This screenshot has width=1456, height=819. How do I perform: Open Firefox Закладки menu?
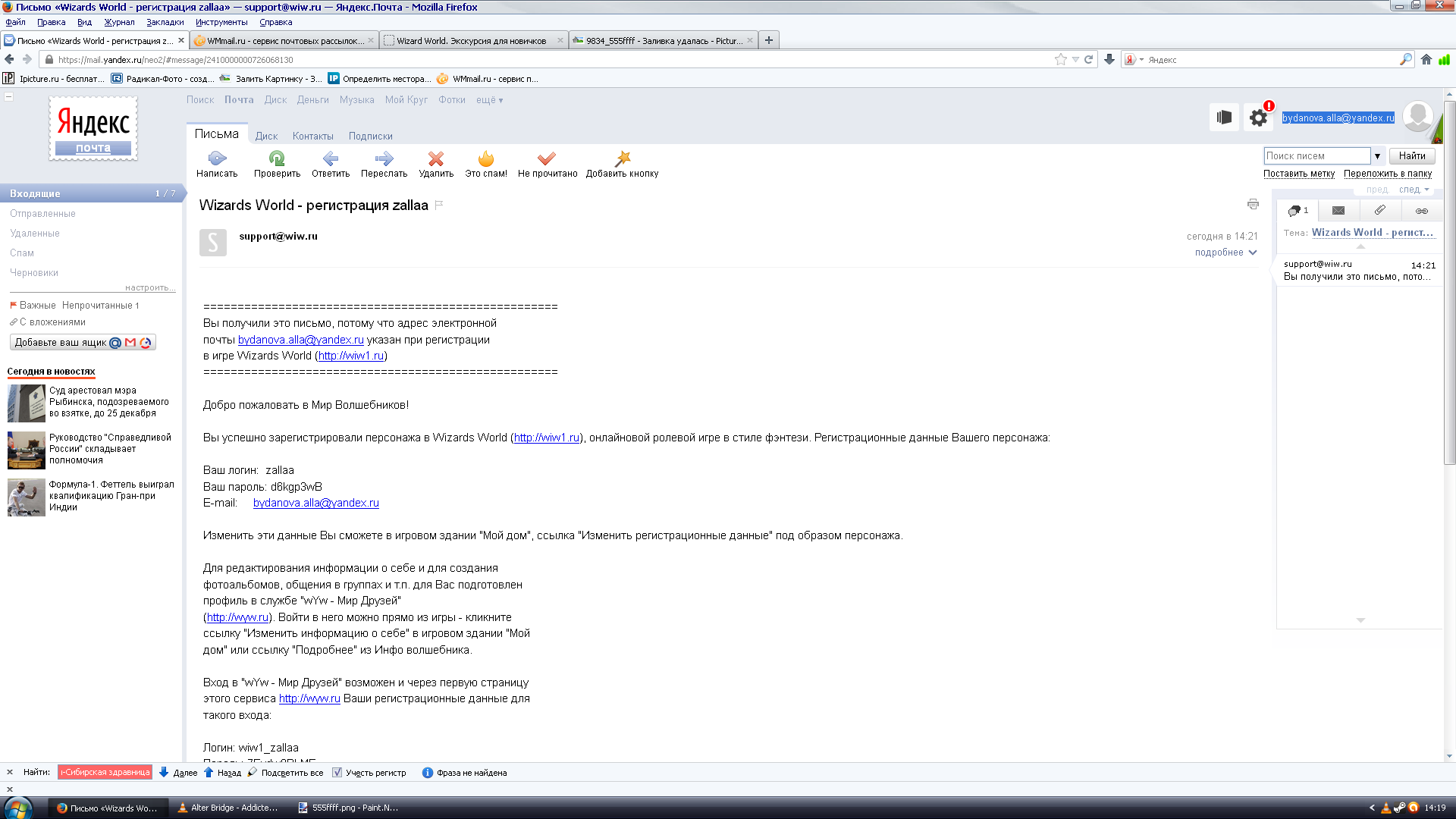pyautogui.click(x=165, y=22)
